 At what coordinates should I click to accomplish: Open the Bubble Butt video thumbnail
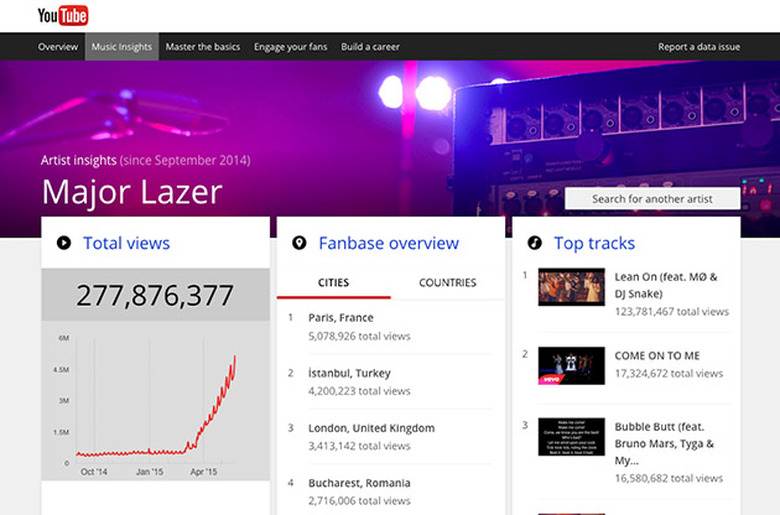click(x=571, y=437)
